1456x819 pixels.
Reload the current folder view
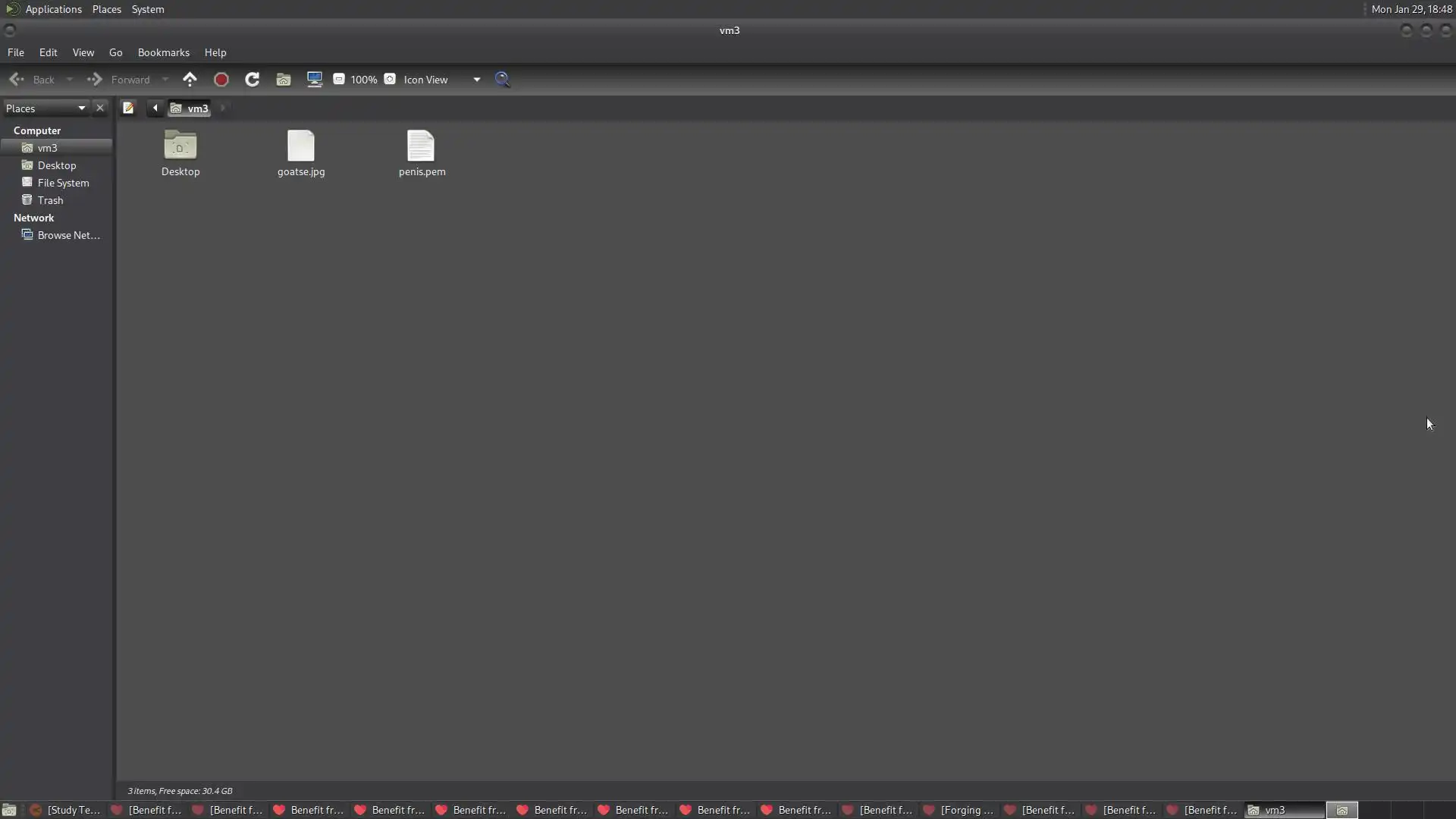pos(253,79)
